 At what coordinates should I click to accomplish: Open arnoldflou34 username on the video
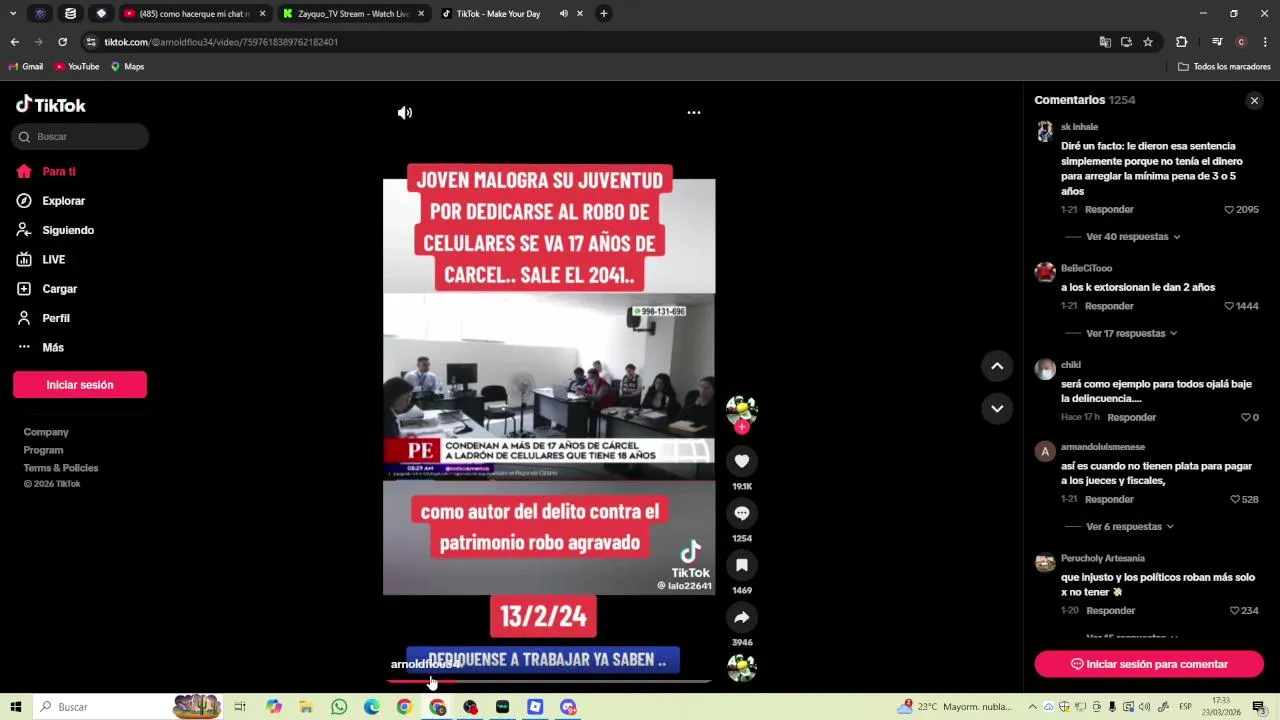[426, 664]
